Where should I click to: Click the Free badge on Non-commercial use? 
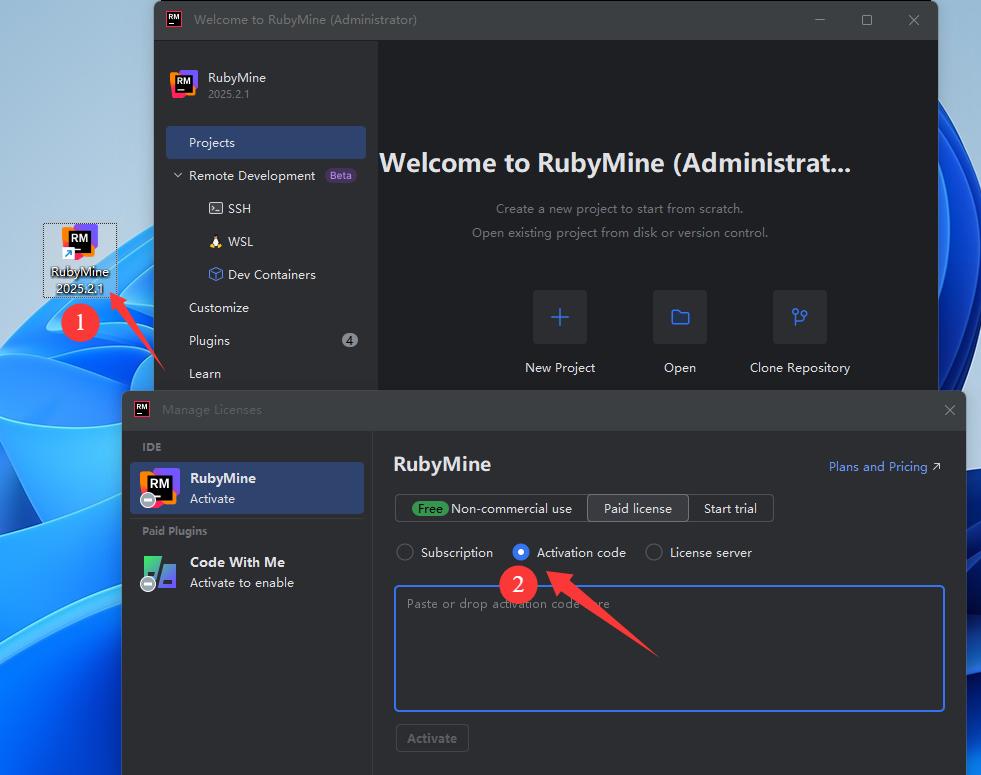pyautogui.click(x=430, y=509)
